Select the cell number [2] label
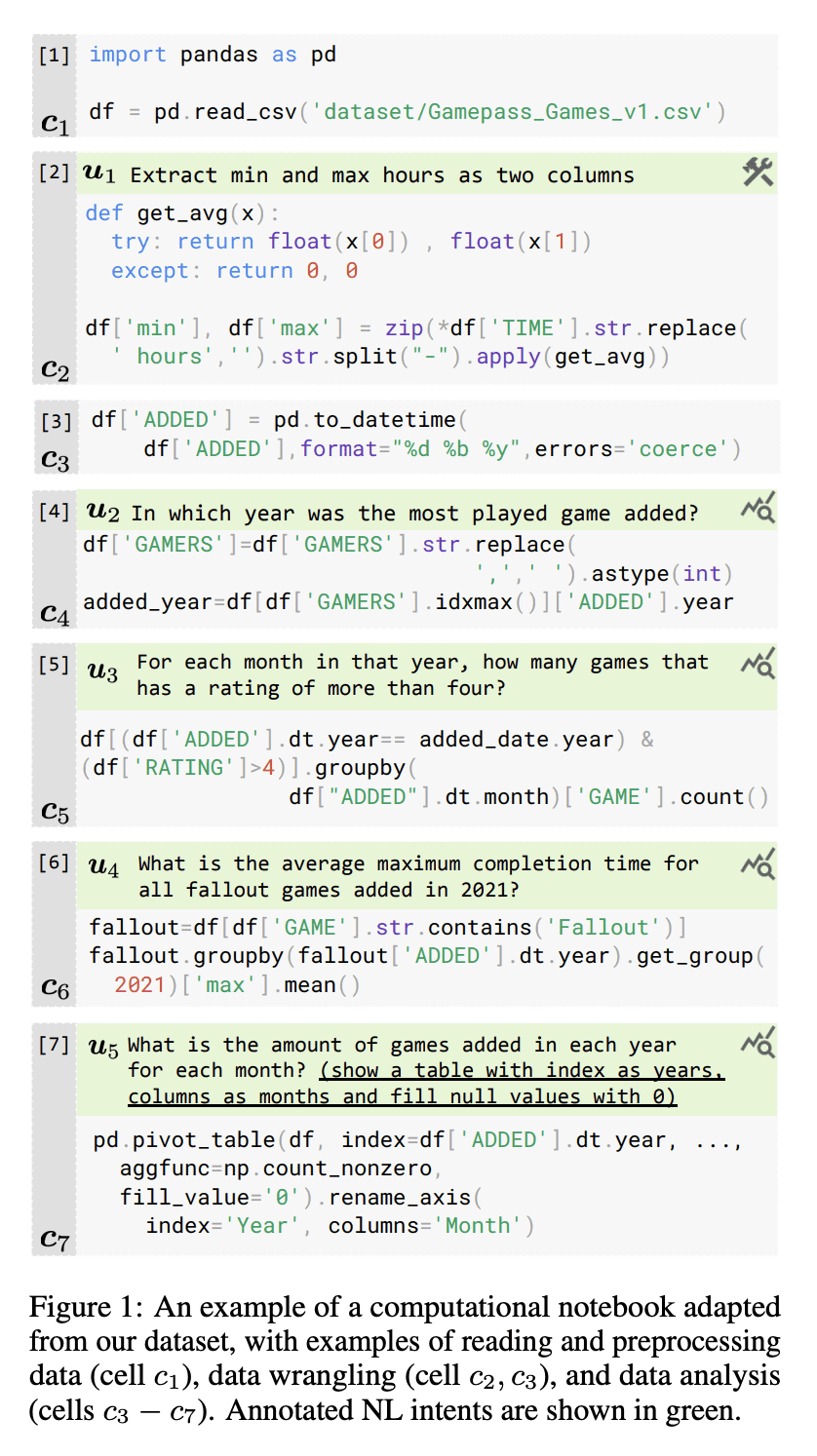Screen dimensions: 817x1456 54,174
